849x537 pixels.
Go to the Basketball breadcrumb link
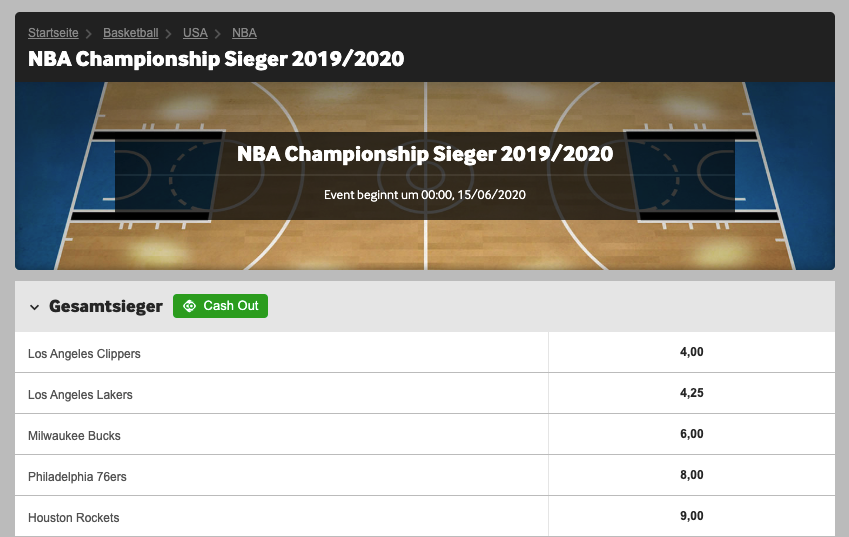[130, 33]
